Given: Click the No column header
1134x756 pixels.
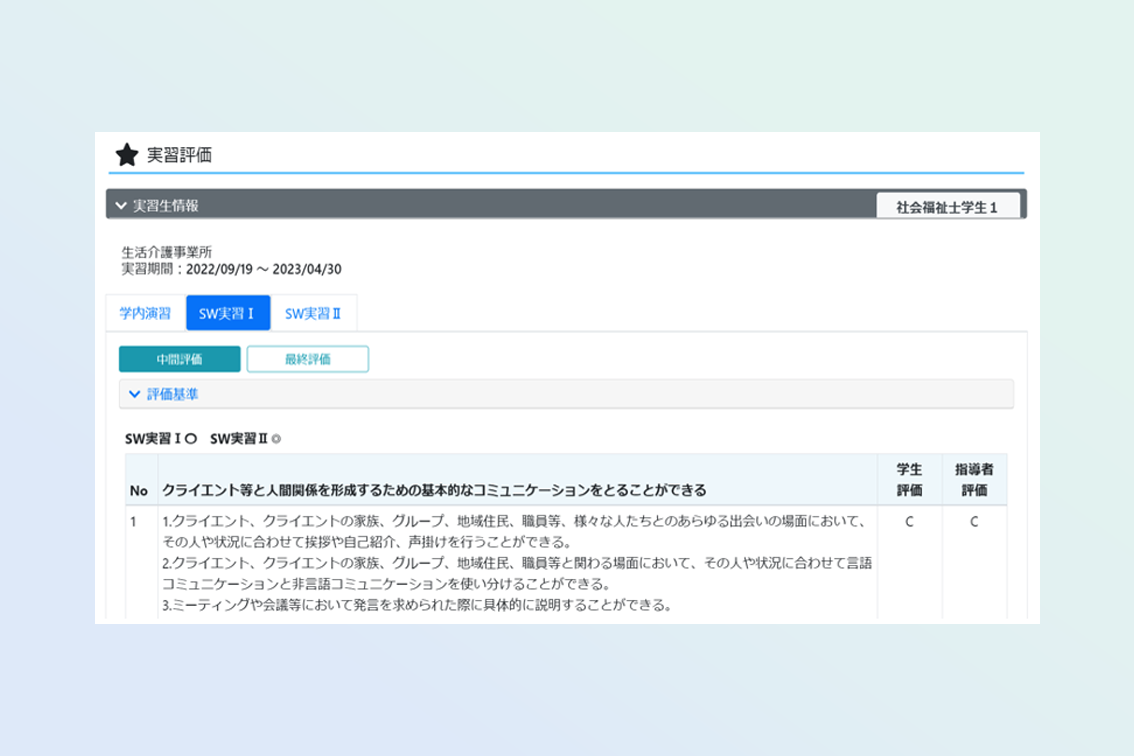Looking at the screenshot, I should tap(139, 490).
